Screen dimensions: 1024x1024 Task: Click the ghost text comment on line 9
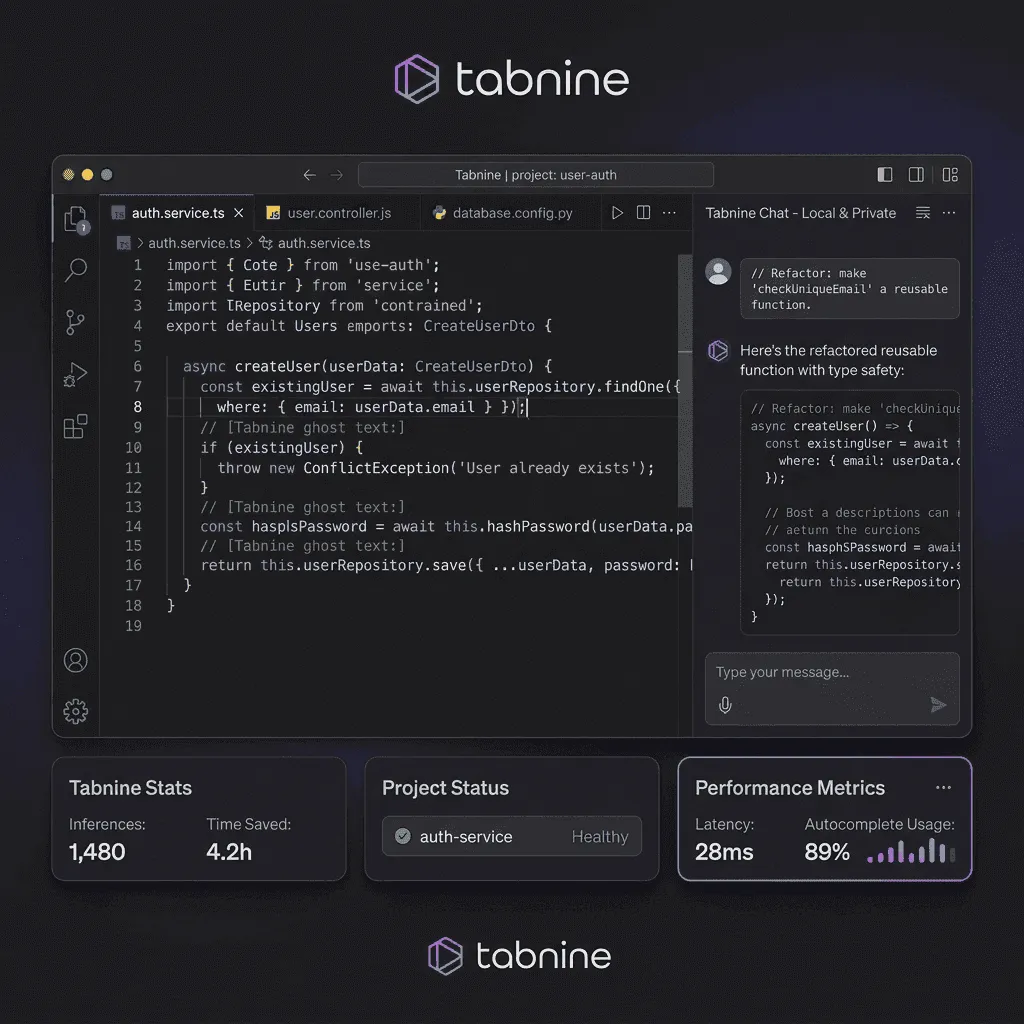(x=302, y=428)
